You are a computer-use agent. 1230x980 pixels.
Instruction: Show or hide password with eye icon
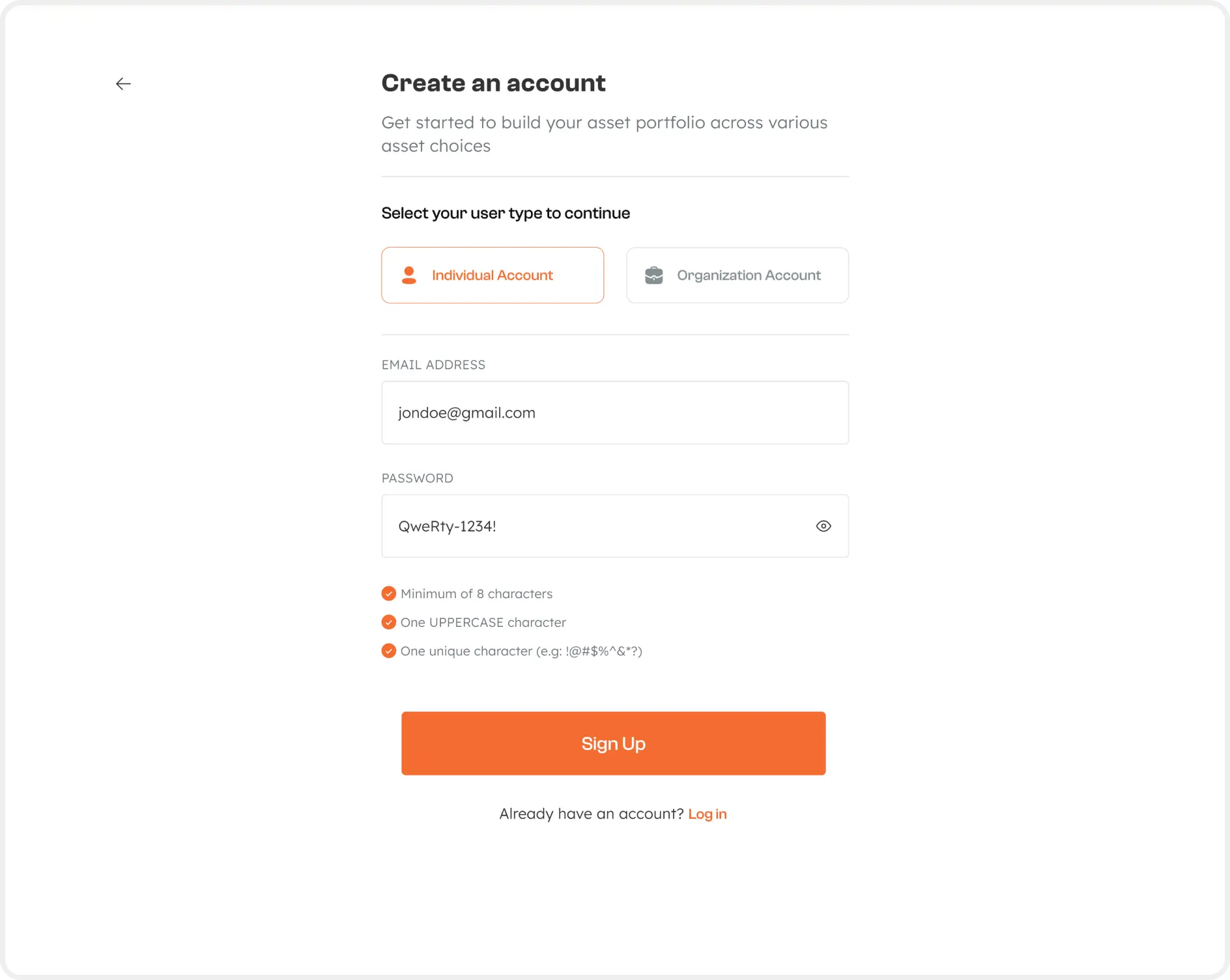point(823,526)
